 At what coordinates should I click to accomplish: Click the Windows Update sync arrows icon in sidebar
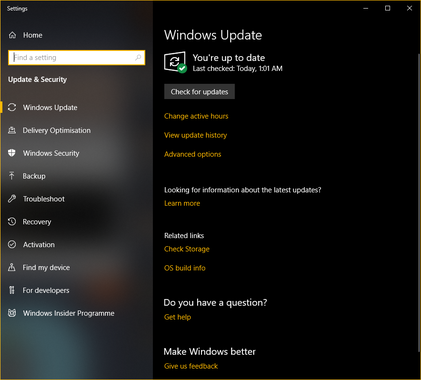[x=12, y=107]
